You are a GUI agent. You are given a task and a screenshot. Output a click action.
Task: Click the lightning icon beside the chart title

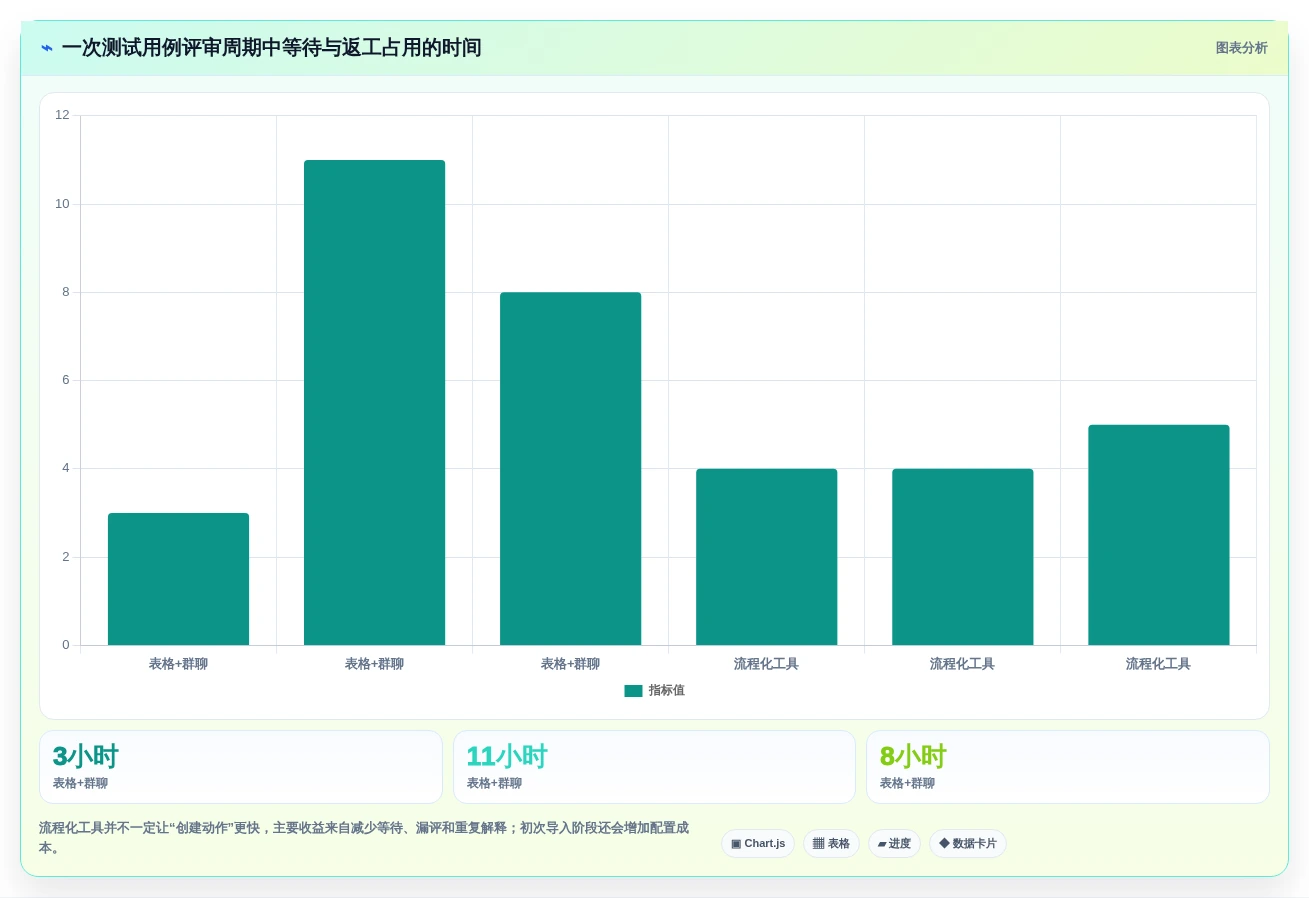pos(47,48)
